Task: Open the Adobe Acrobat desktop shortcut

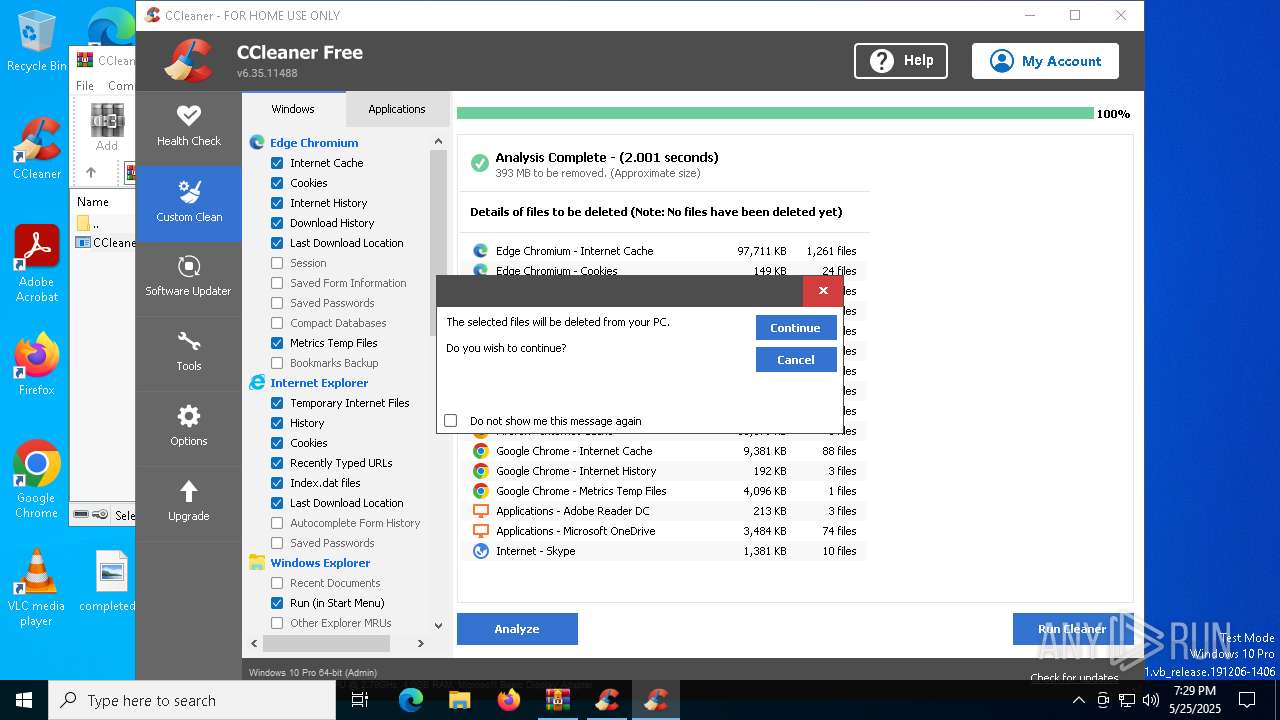Action: [x=36, y=263]
